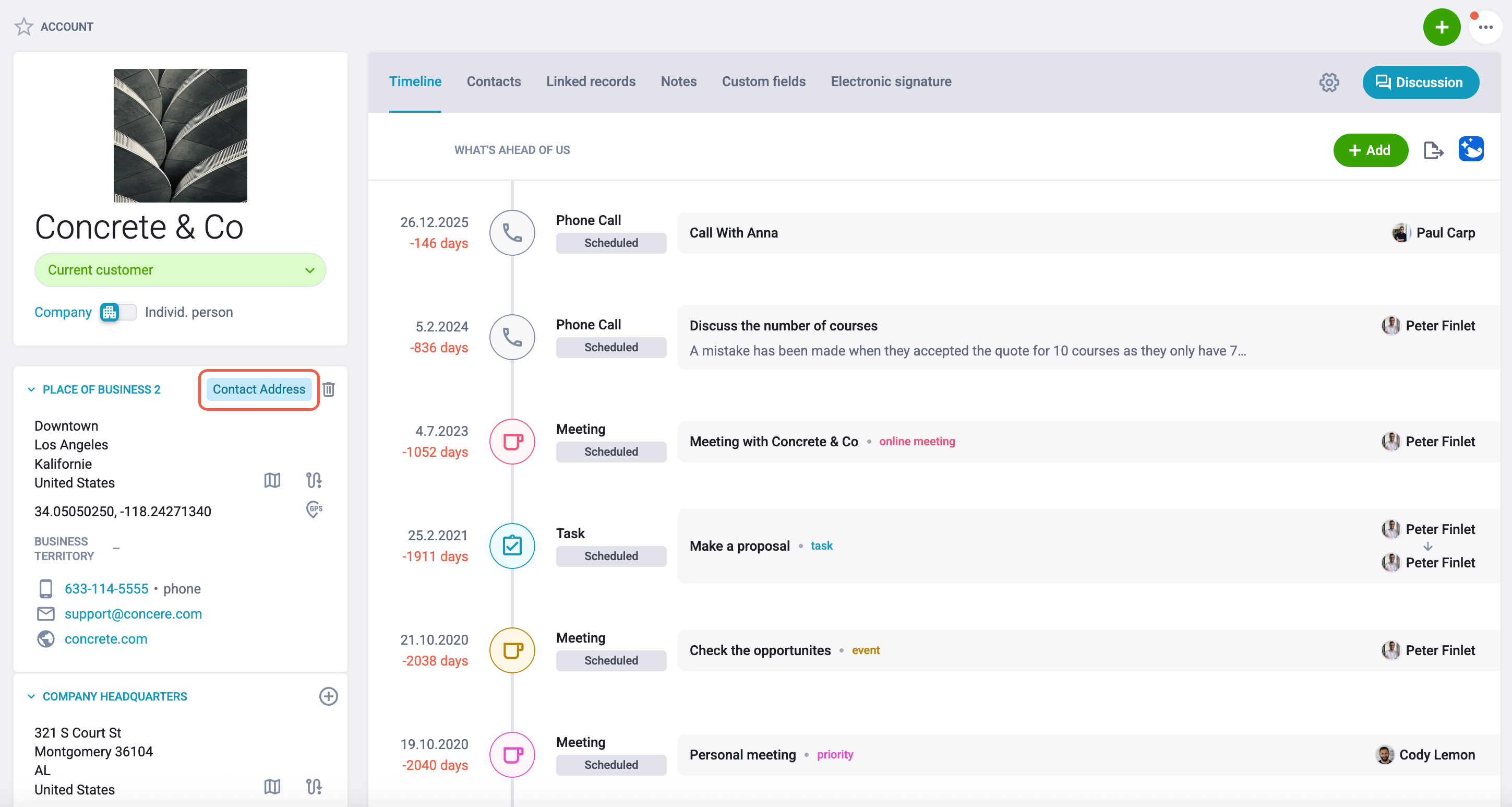1512x807 pixels.
Task: Delete Place of Business 2 with trash icon
Action: point(329,389)
